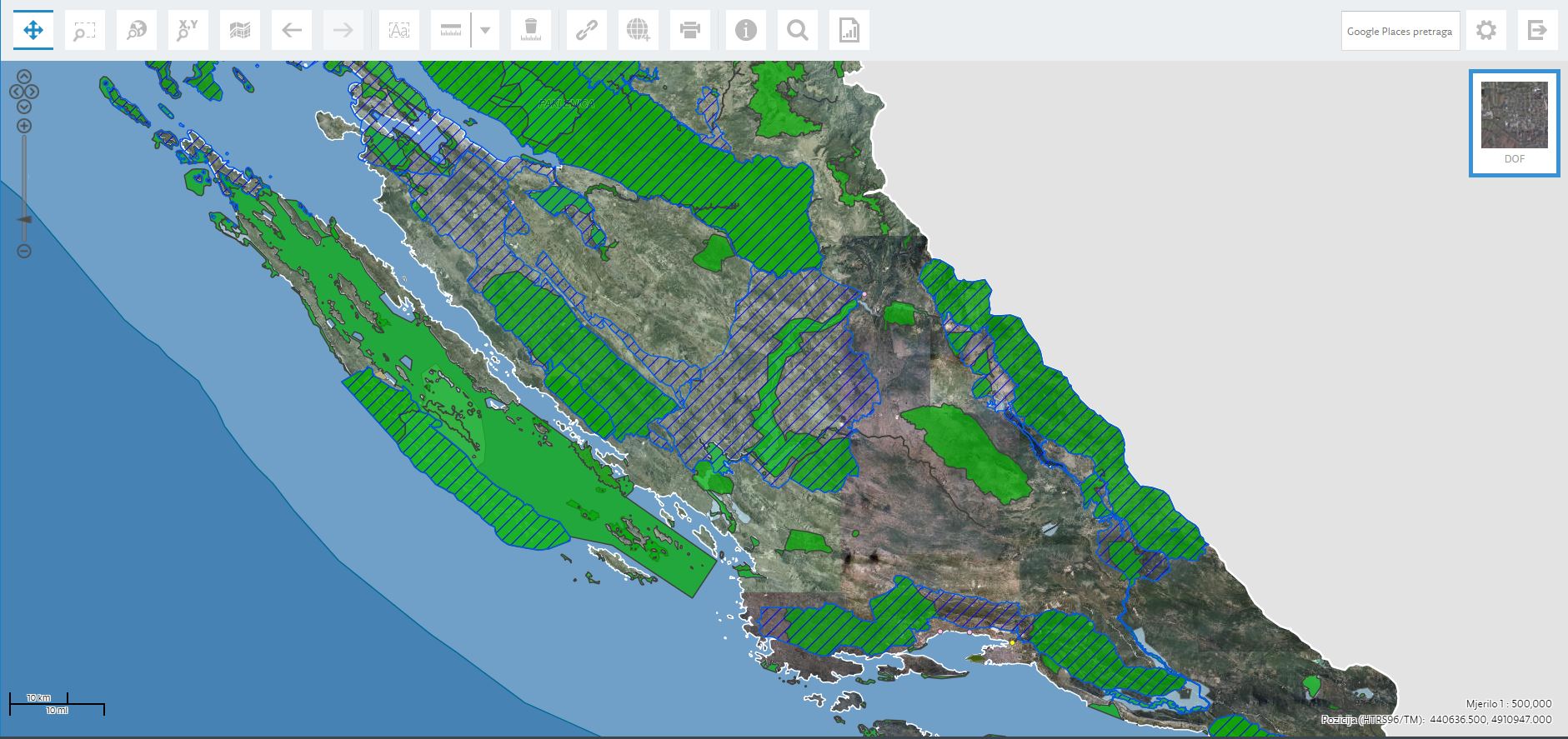
Task: Select the pan map tool
Action: coord(33,31)
